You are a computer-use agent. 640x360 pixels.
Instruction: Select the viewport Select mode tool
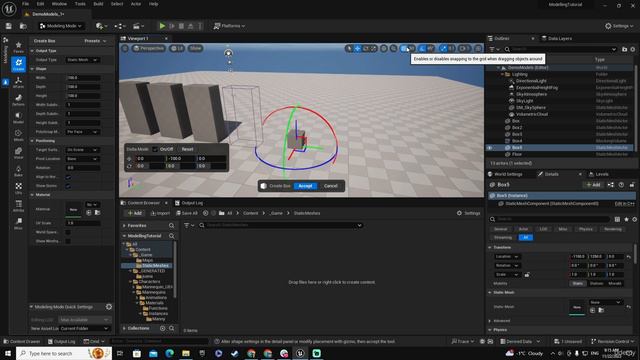(349, 48)
